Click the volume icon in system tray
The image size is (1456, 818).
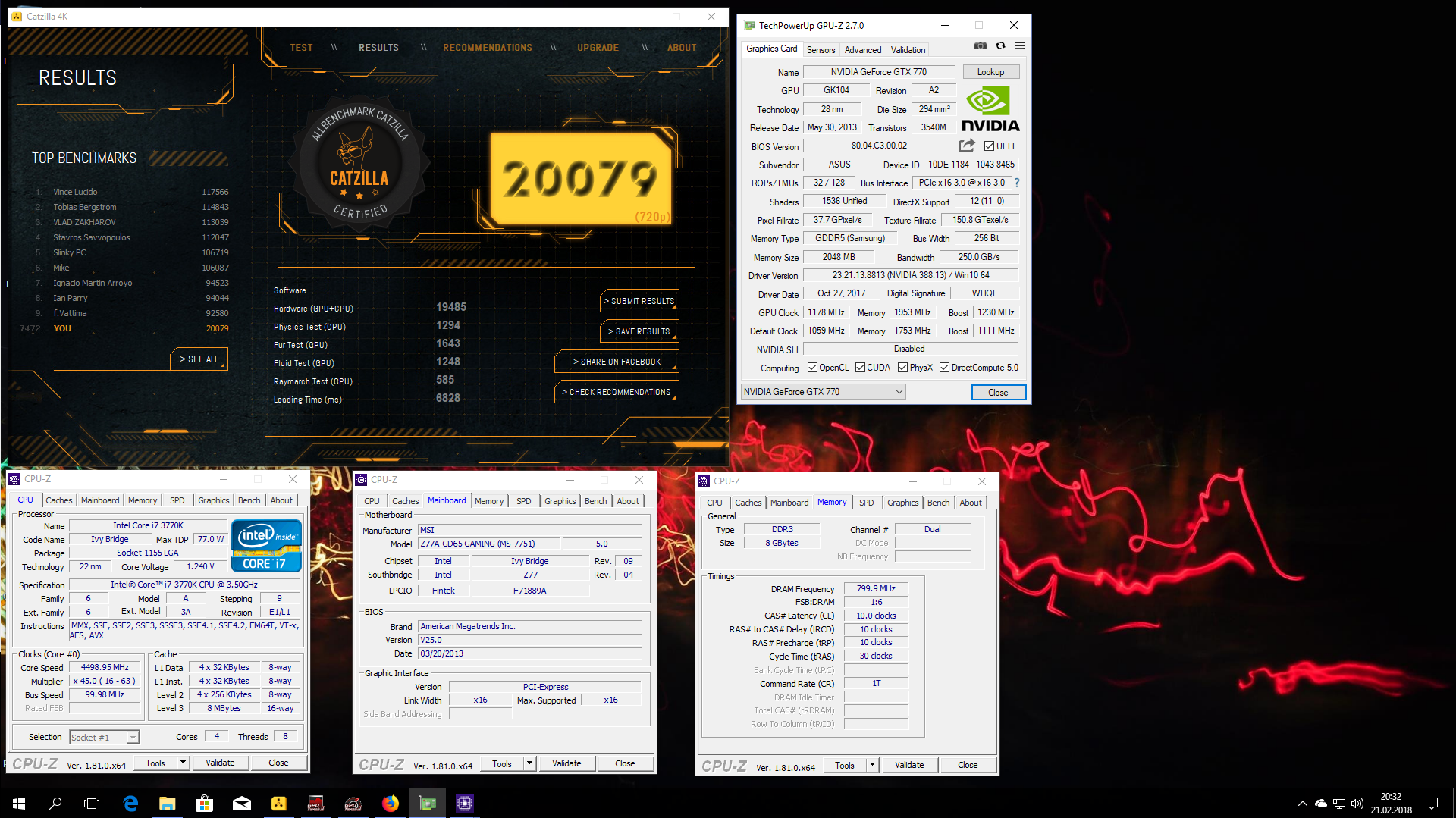pyautogui.click(x=1357, y=804)
